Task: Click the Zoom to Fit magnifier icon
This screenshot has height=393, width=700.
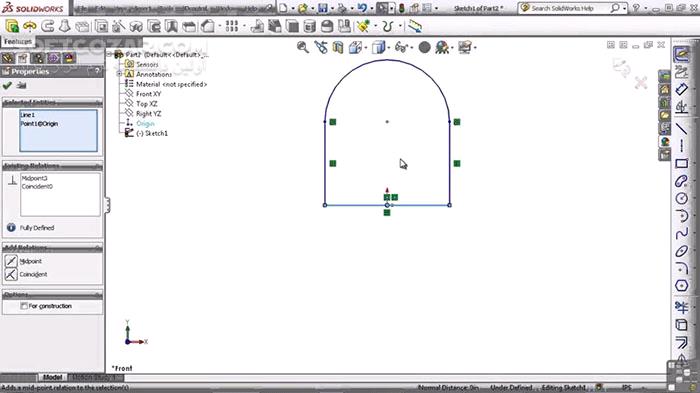Action: [303, 47]
